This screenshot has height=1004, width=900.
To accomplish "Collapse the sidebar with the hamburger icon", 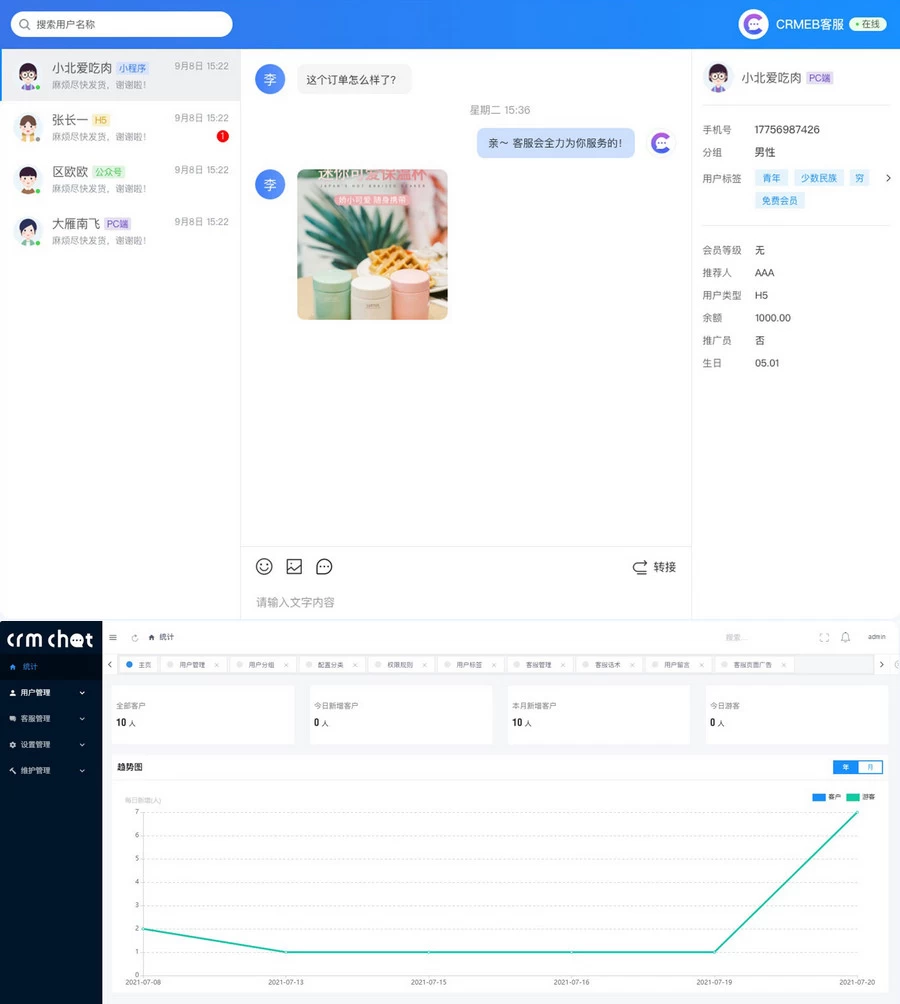I will tap(113, 637).
